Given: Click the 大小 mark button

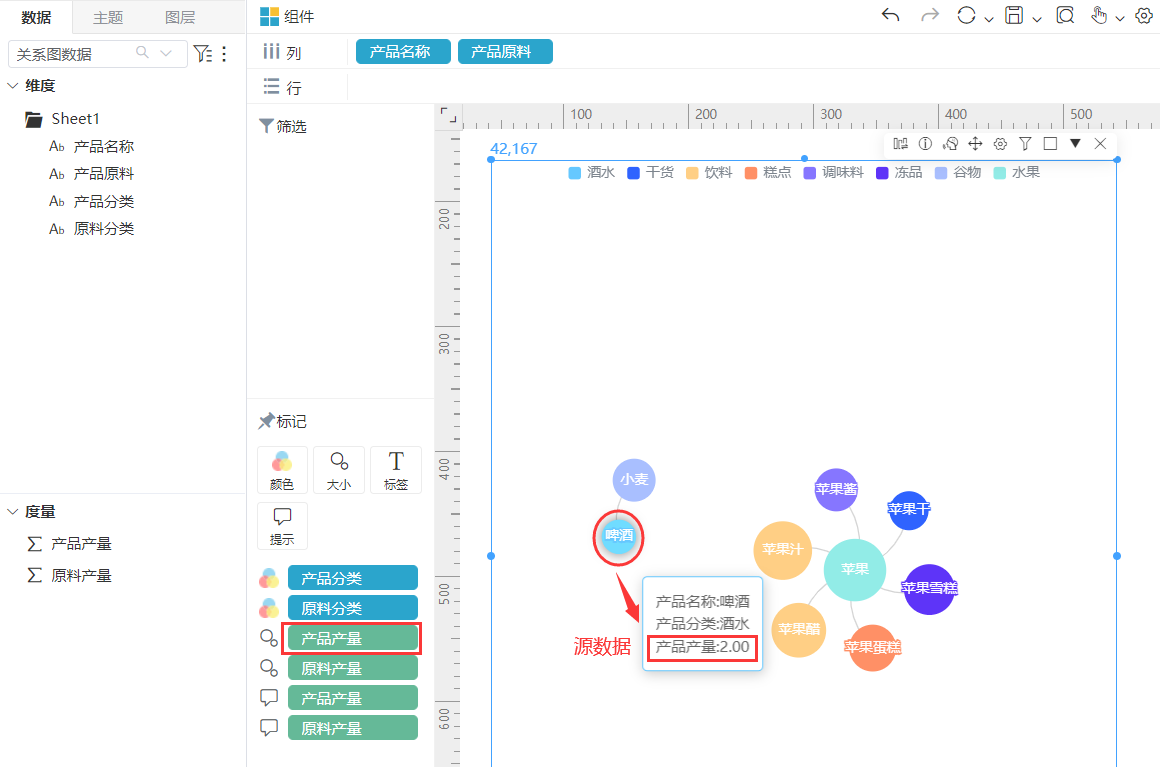Looking at the screenshot, I should click(x=339, y=470).
